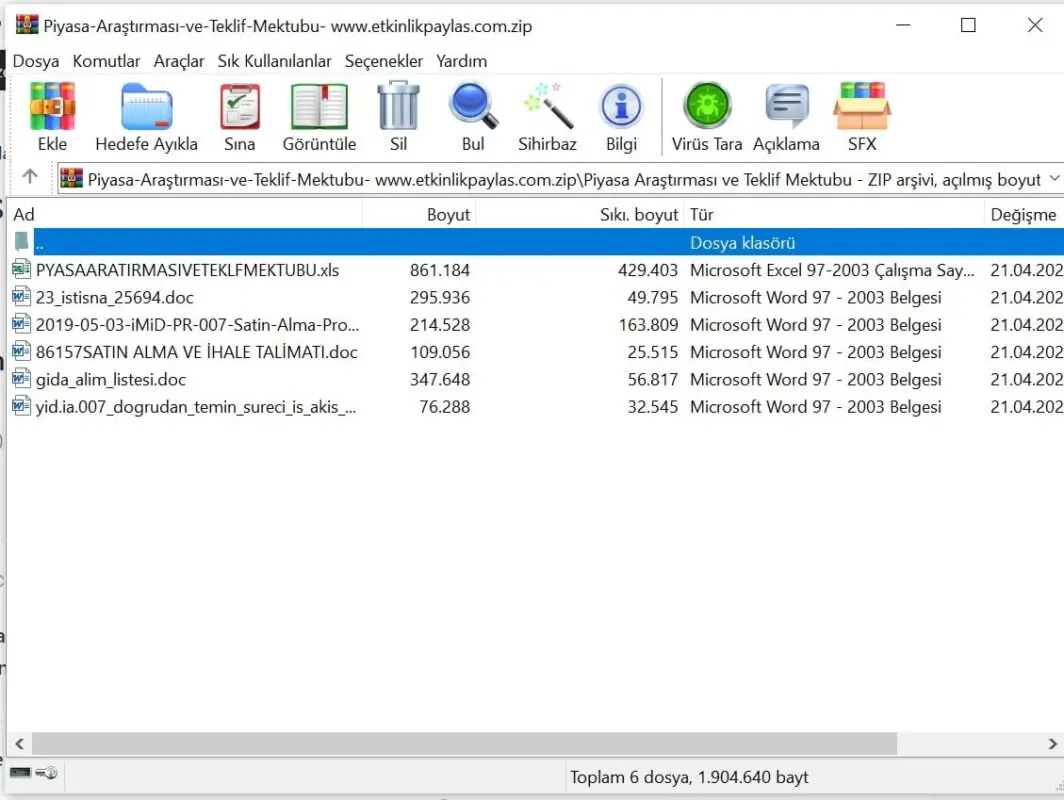This screenshot has width=1064, height=800.
Task: Start the Virüs Tara scan tool
Action: tap(707, 106)
